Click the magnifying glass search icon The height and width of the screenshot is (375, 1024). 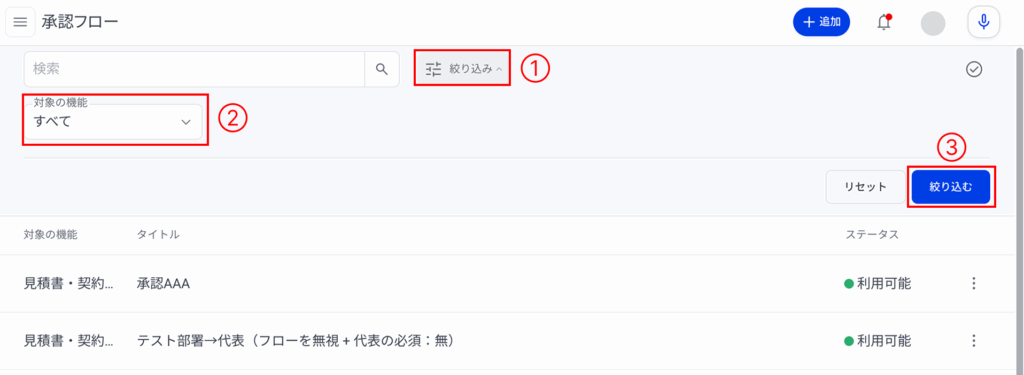point(382,69)
